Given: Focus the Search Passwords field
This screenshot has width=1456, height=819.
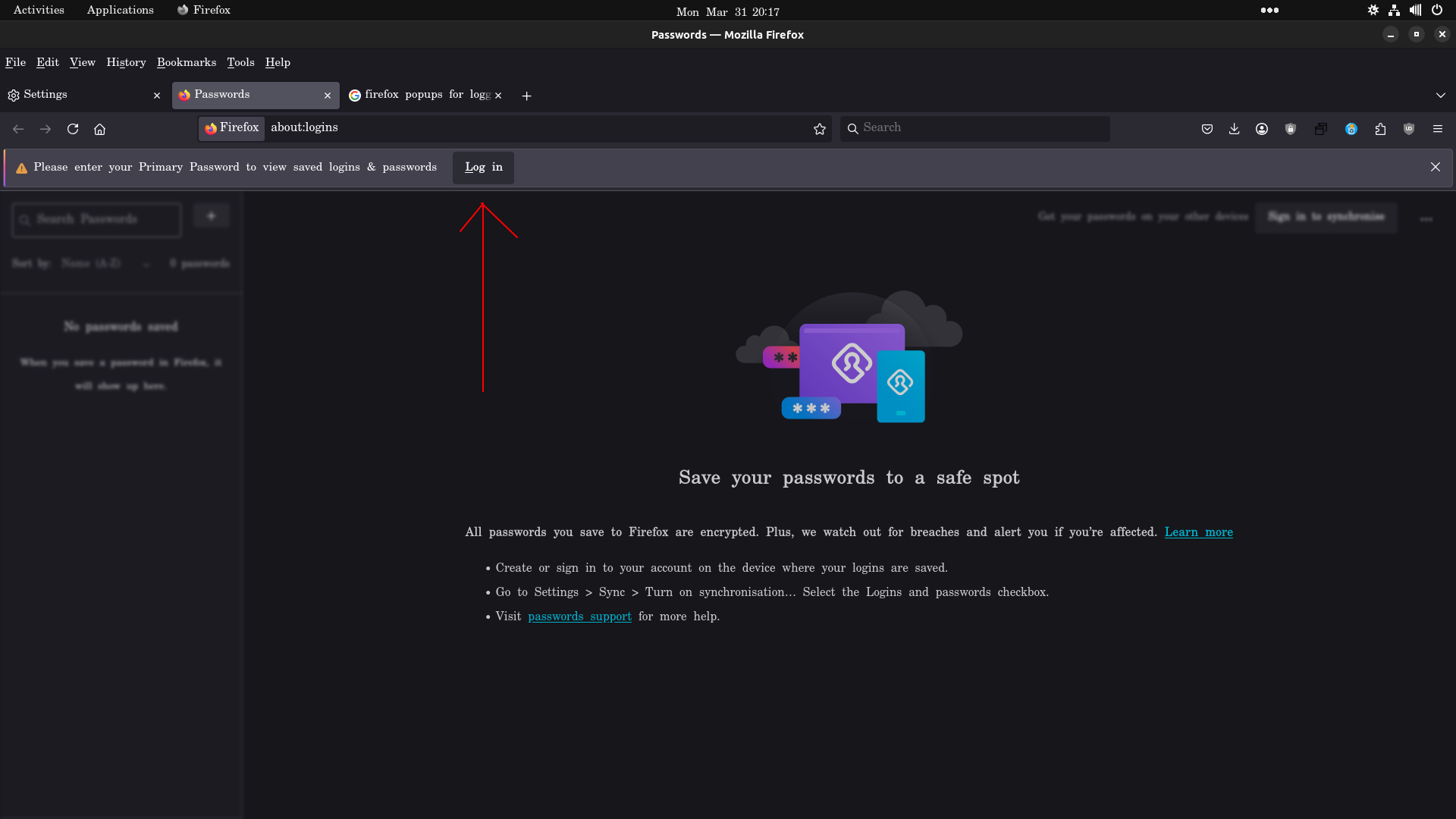Looking at the screenshot, I should click(x=96, y=220).
